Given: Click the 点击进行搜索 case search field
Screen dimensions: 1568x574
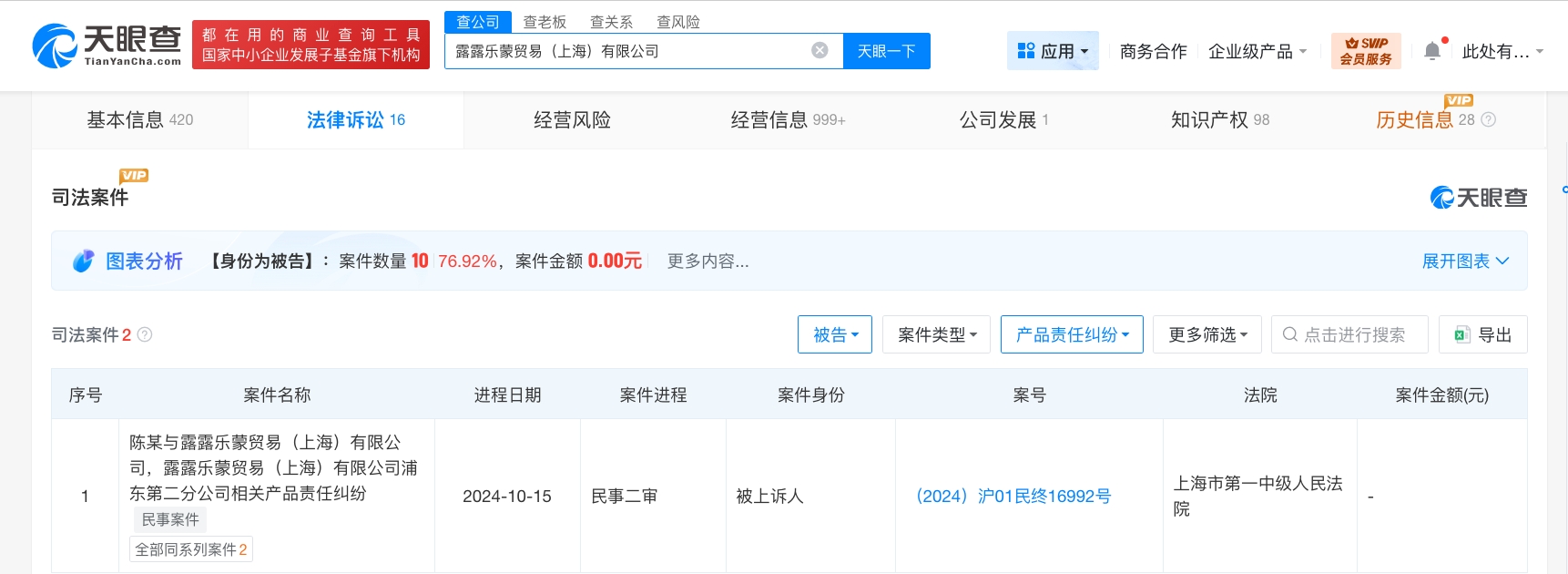Looking at the screenshot, I should [x=1353, y=334].
